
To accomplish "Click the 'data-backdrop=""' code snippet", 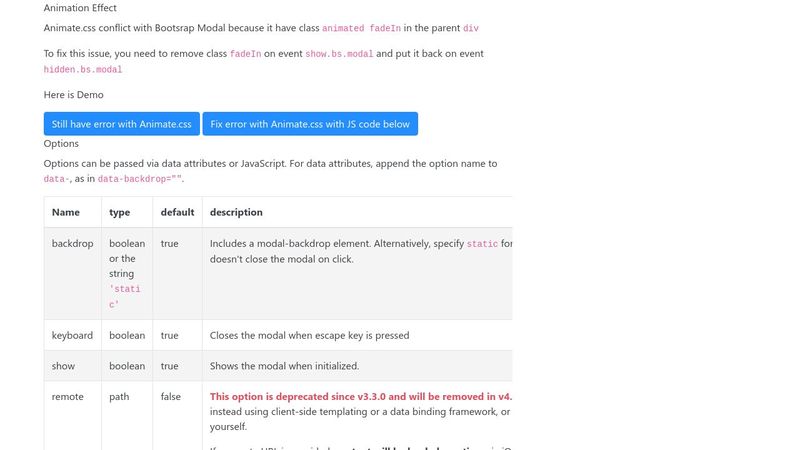I will coord(140,179).
